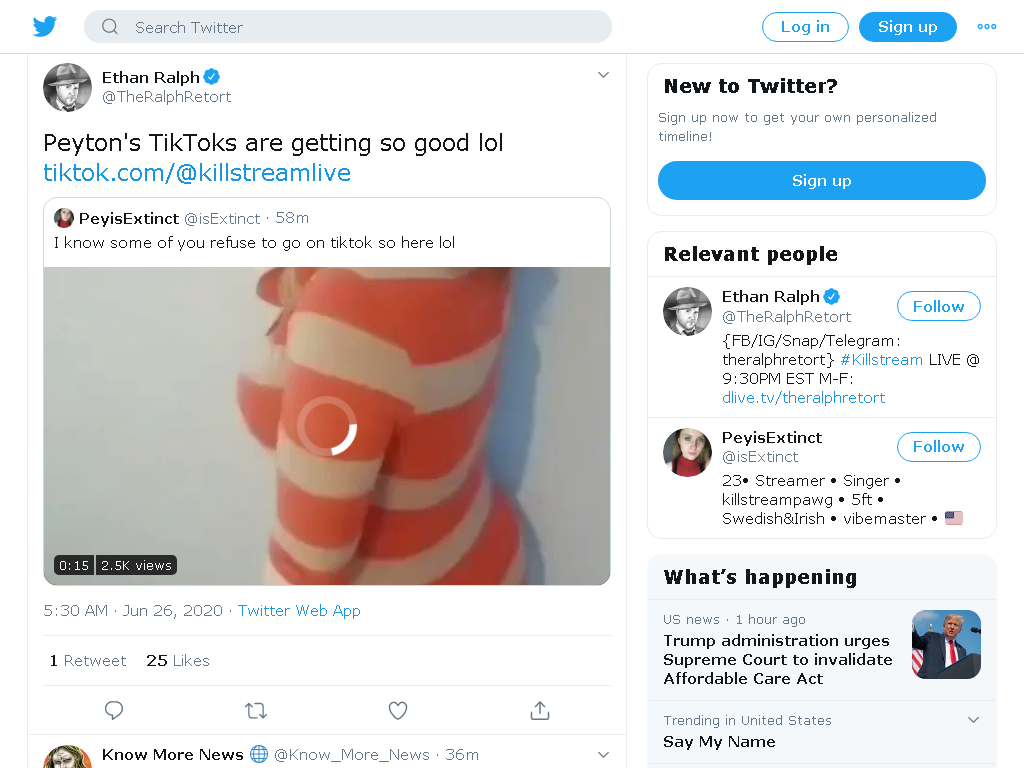
Task: Follow Ethan Ralph in Relevant people
Action: point(938,306)
